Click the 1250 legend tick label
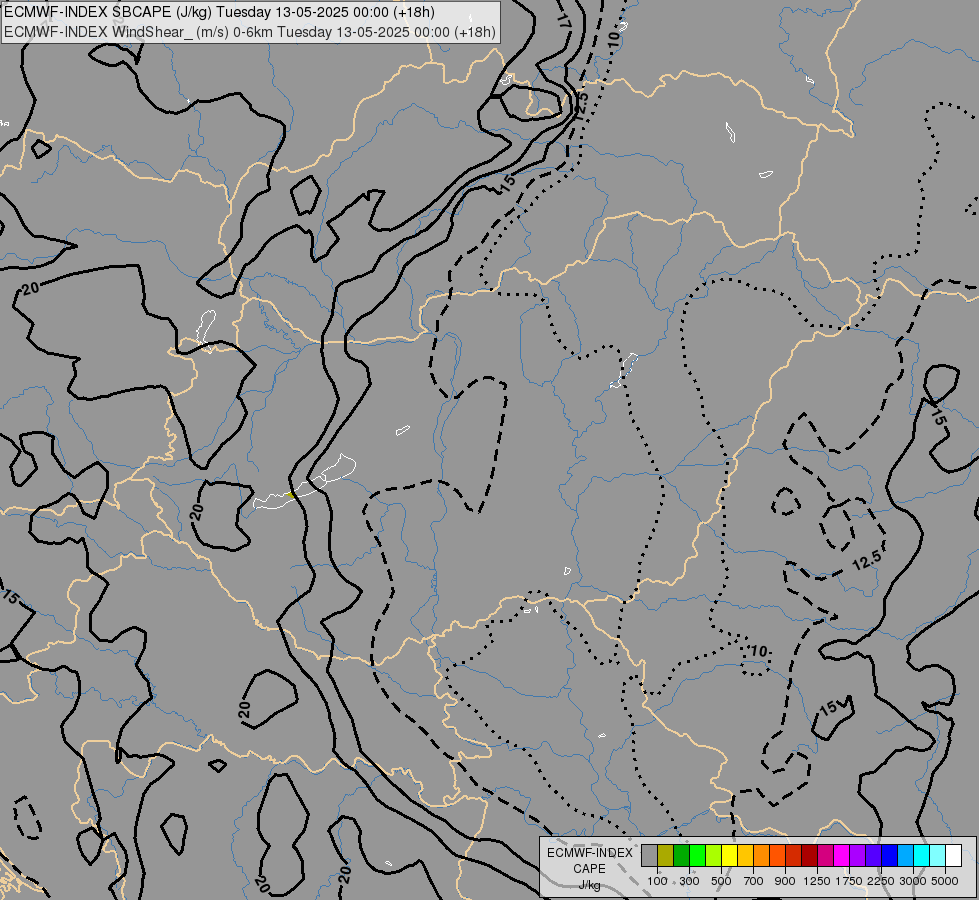This screenshot has width=979, height=900. click(x=817, y=881)
